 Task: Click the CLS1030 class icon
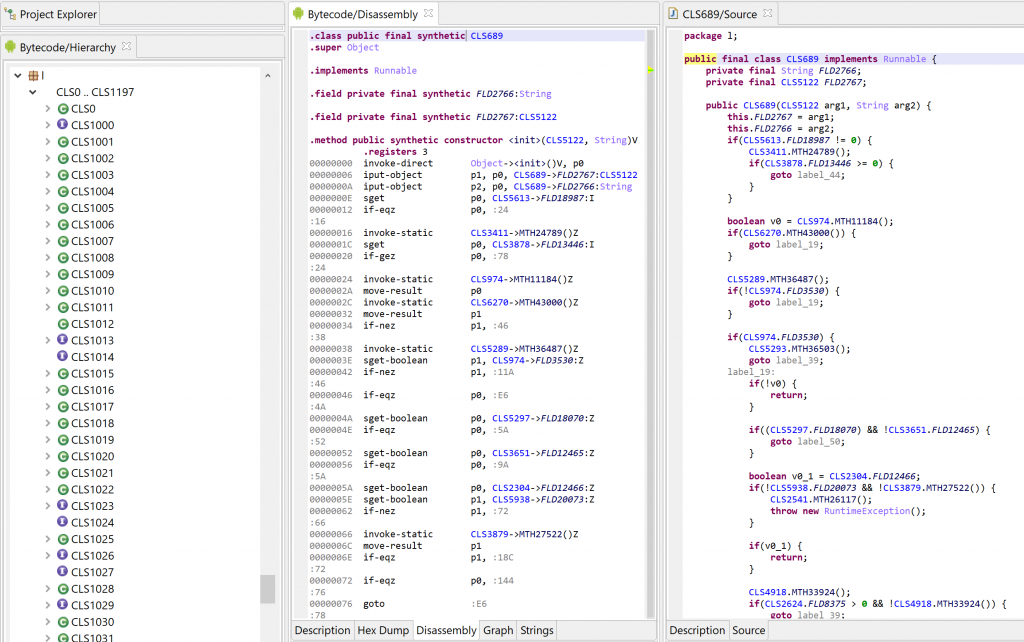(x=63, y=622)
